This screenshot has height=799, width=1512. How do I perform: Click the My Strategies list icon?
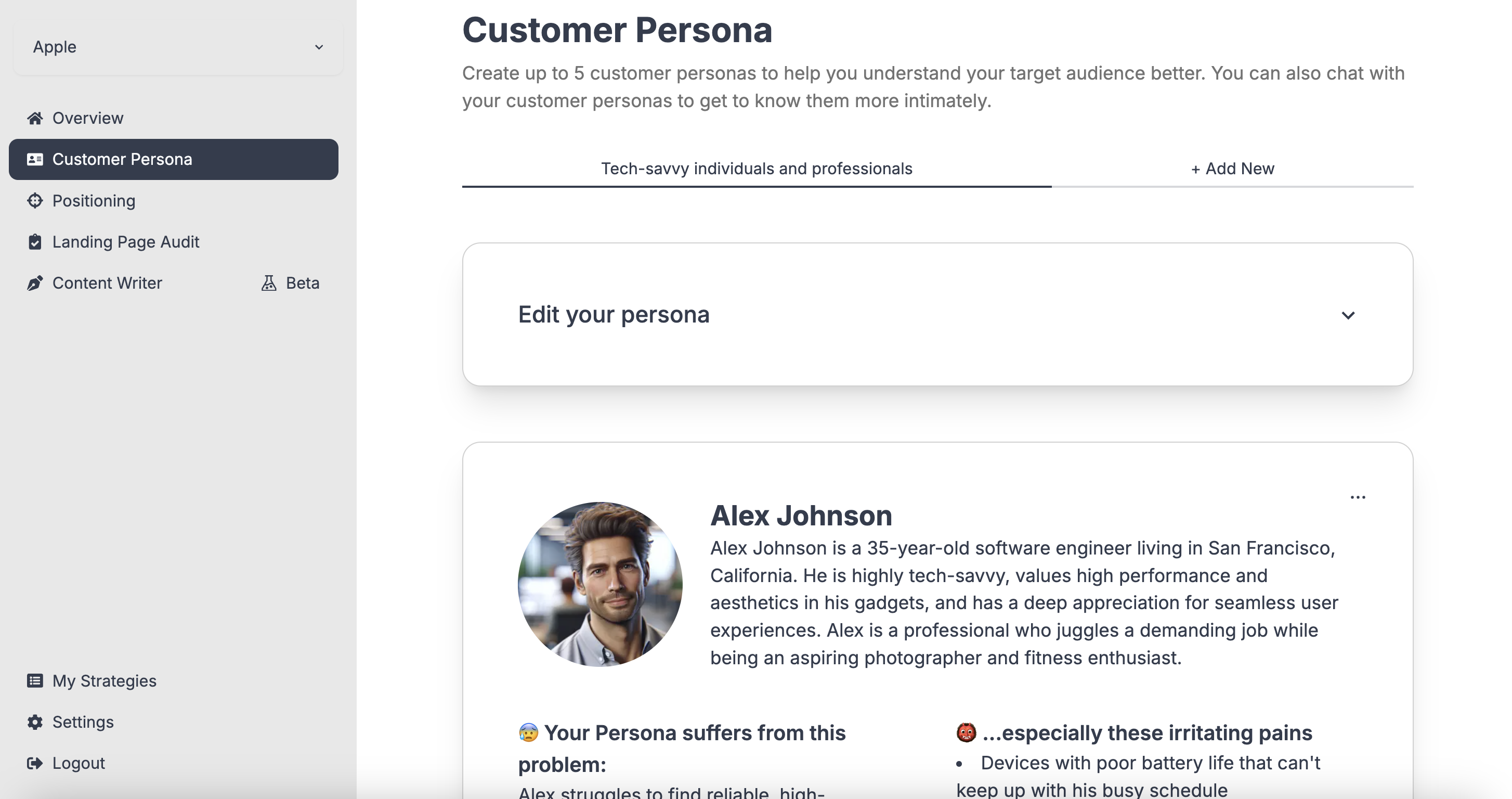[35, 680]
